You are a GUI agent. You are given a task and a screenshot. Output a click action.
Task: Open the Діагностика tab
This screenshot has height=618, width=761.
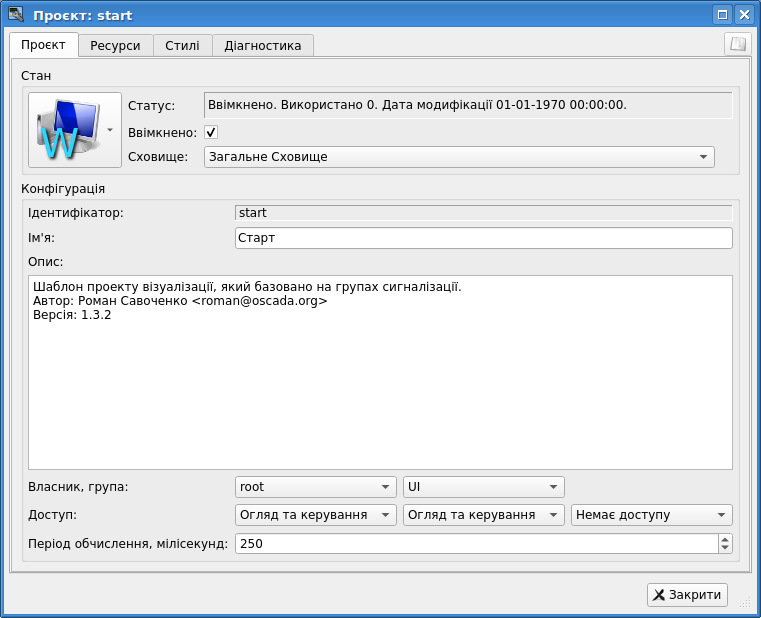pyautogui.click(x=263, y=46)
